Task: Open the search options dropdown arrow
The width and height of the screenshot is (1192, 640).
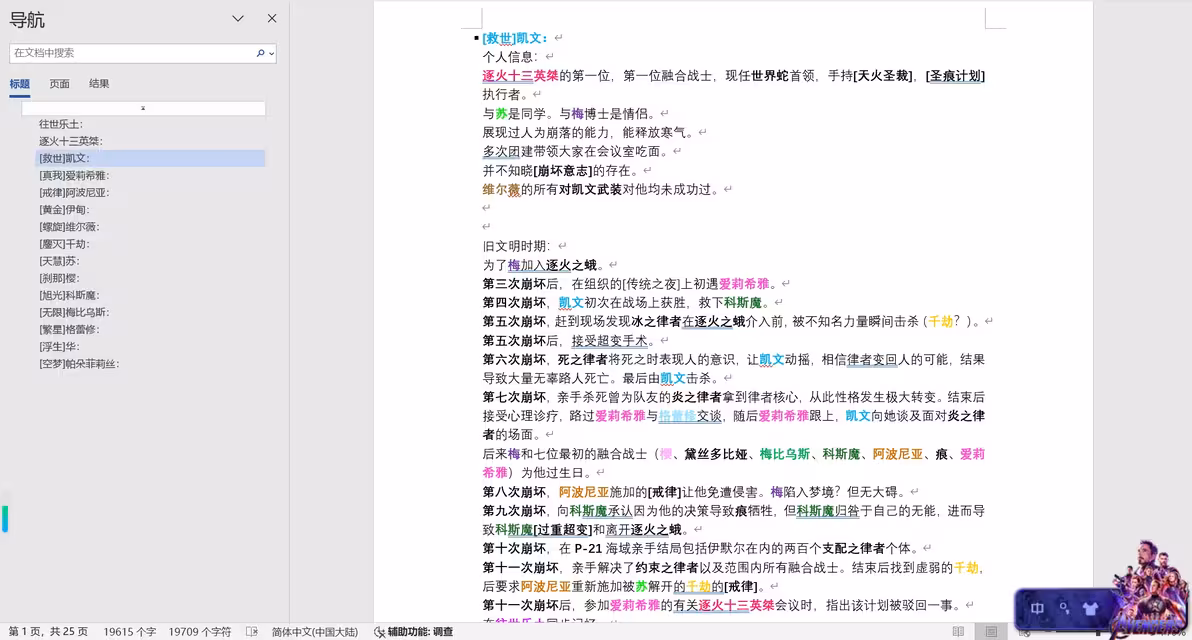Action: click(x=271, y=53)
